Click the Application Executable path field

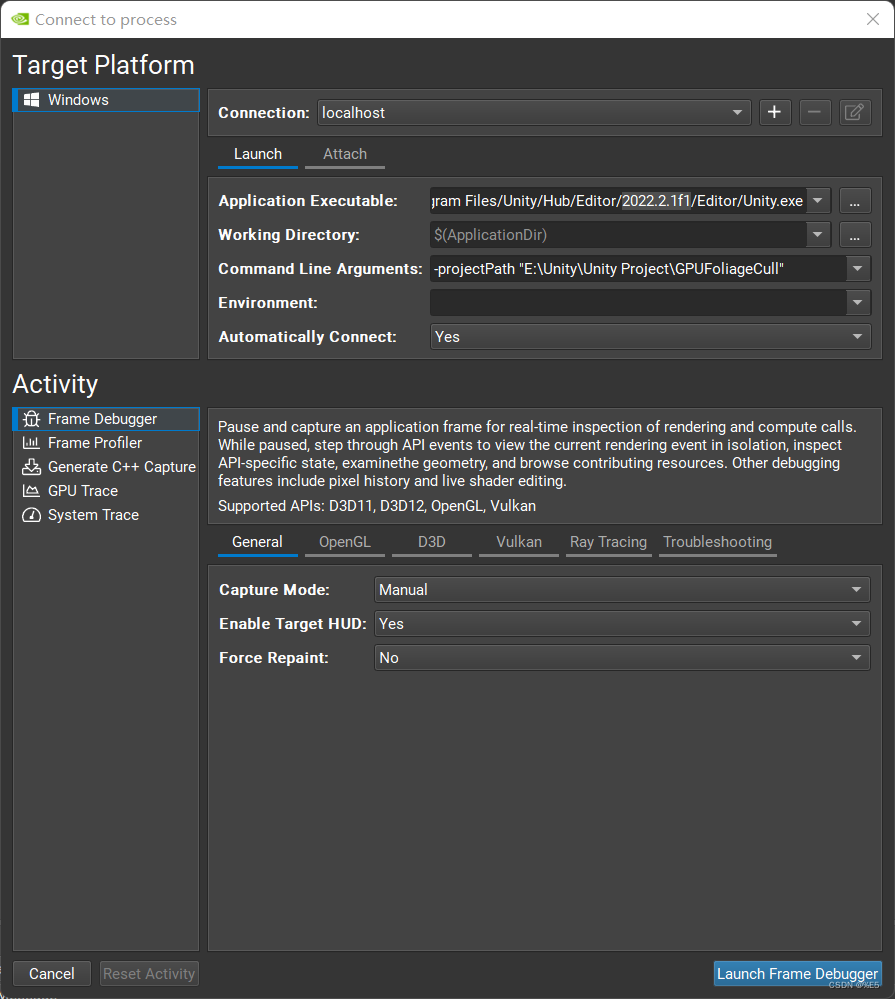click(x=619, y=201)
